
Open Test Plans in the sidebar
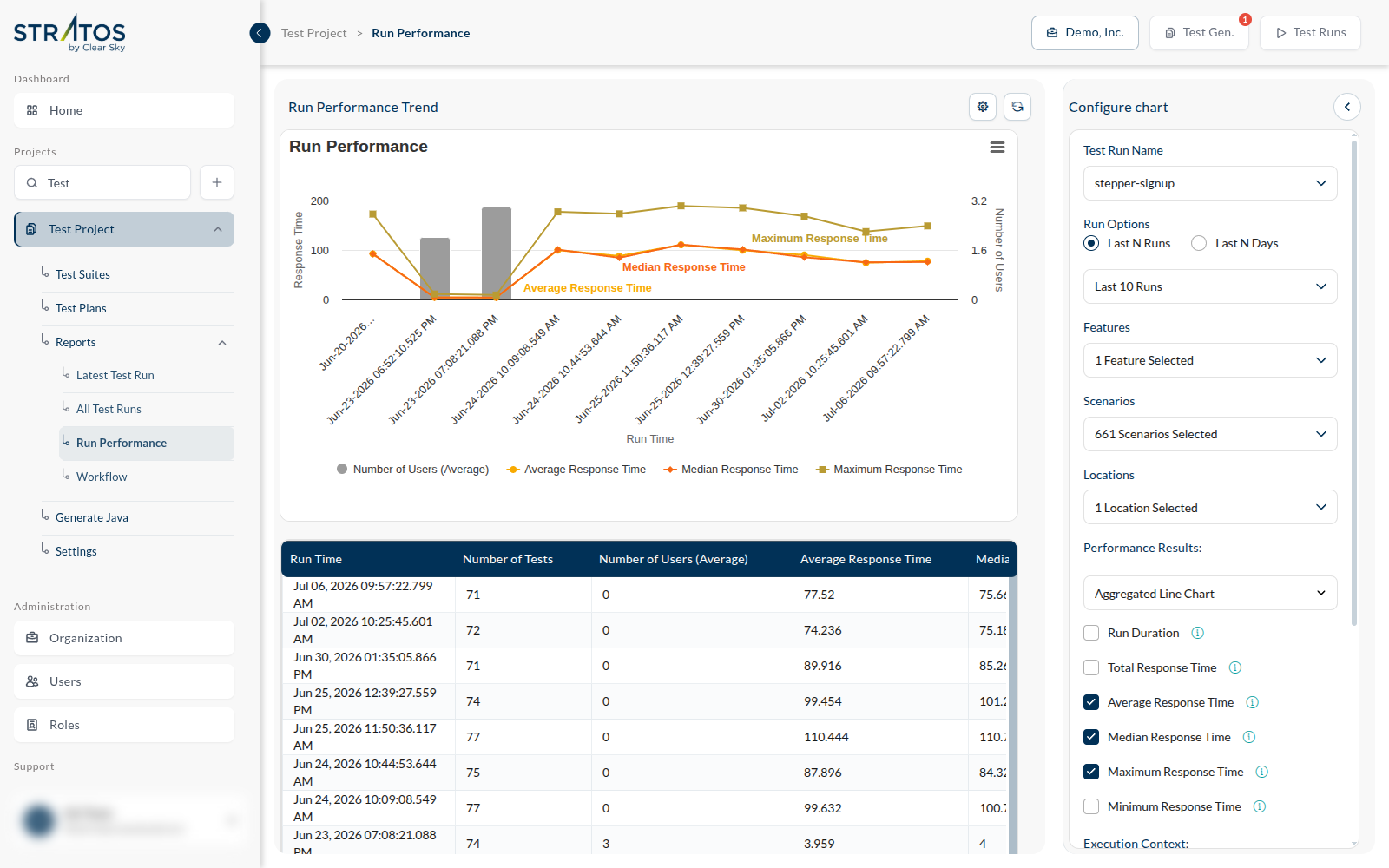[81, 308]
